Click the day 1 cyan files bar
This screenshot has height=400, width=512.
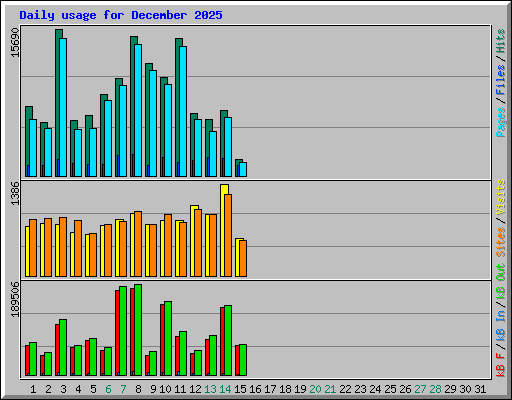tap(33, 148)
